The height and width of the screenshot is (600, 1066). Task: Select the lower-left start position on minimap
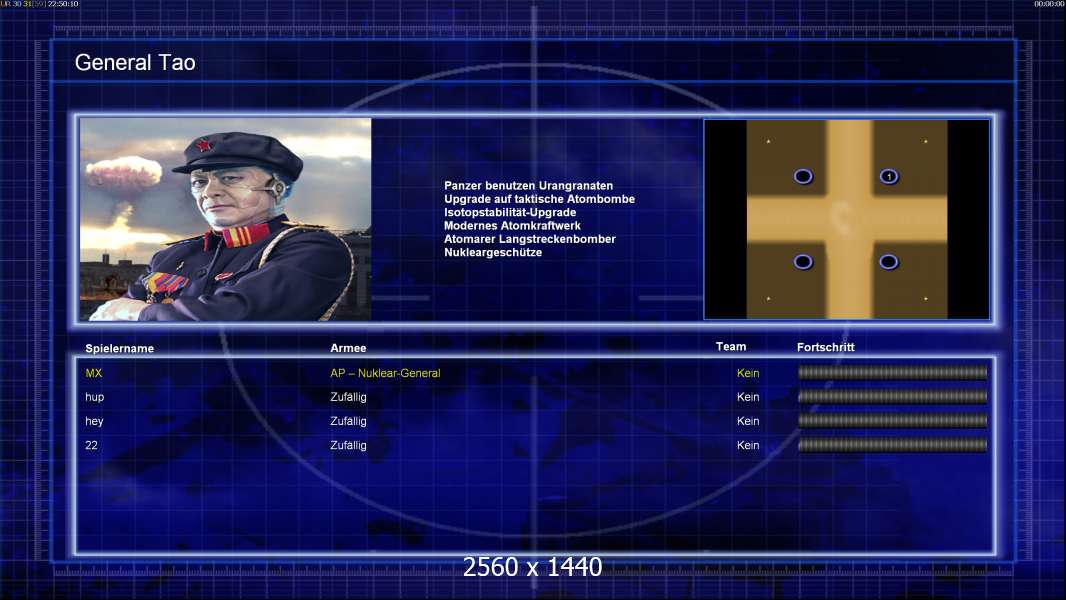point(803,262)
